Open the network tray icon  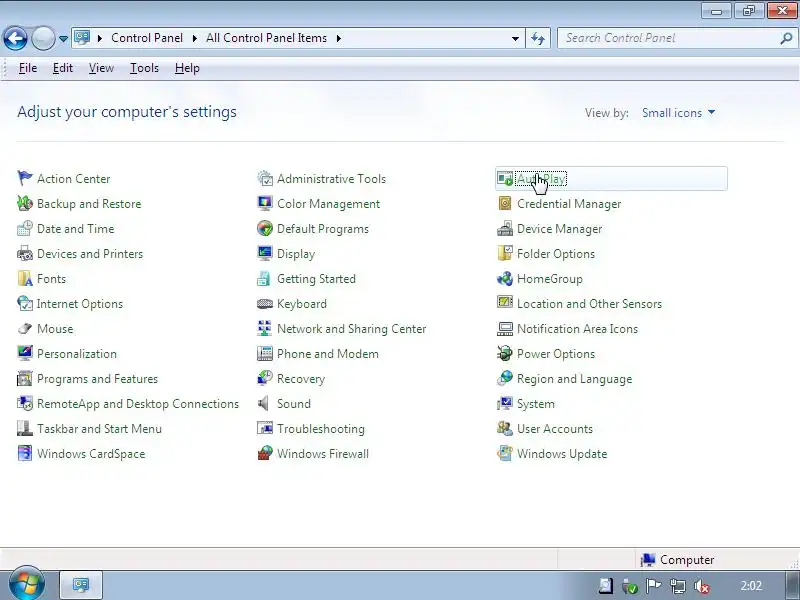pyautogui.click(x=678, y=586)
